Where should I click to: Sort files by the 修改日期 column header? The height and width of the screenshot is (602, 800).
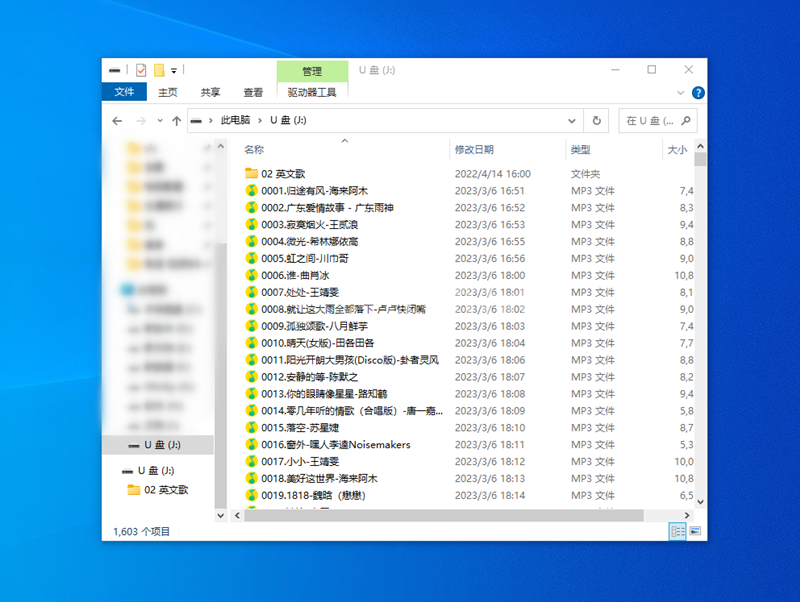474,149
